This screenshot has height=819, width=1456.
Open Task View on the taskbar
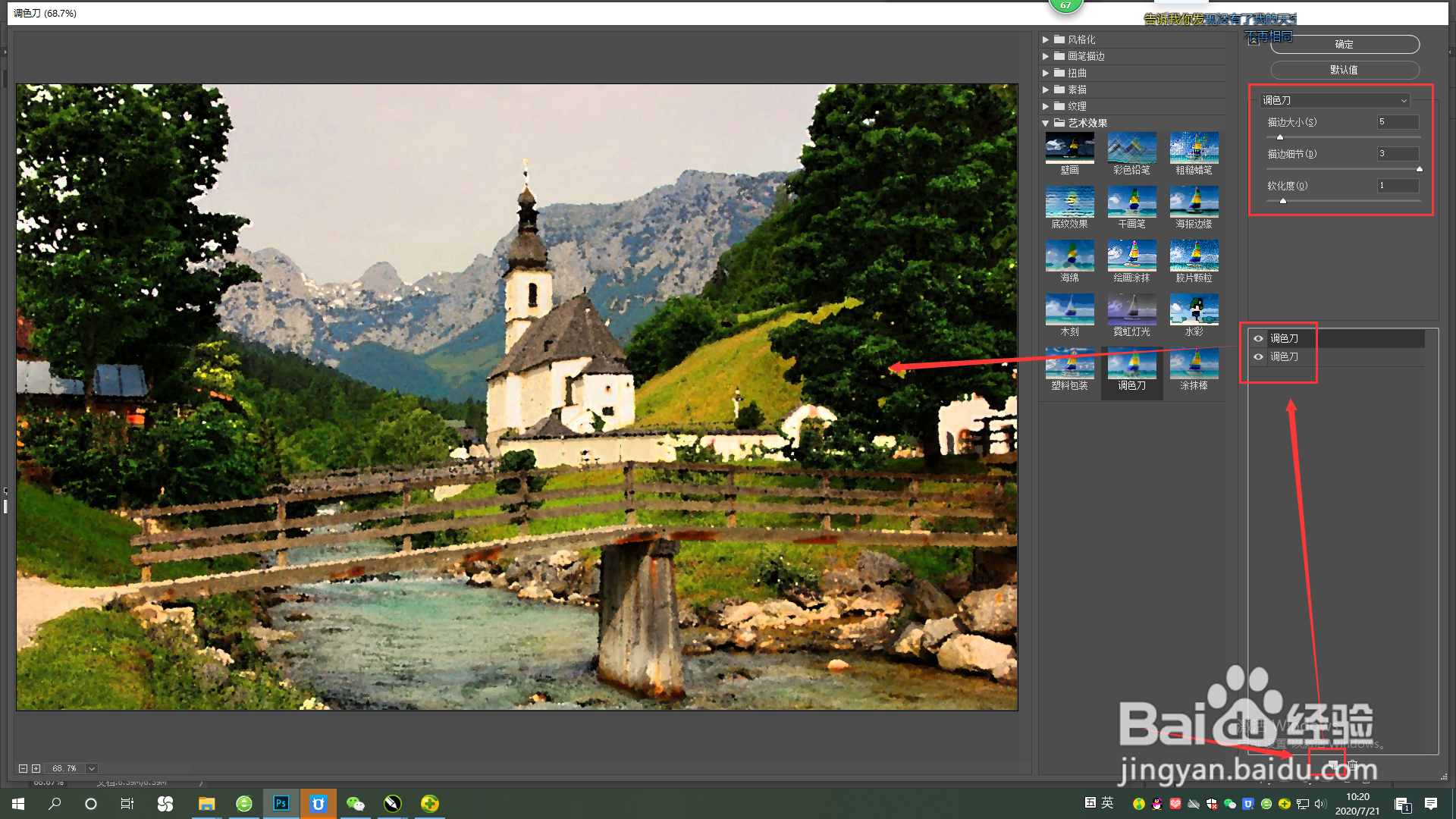tap(127, 804)
